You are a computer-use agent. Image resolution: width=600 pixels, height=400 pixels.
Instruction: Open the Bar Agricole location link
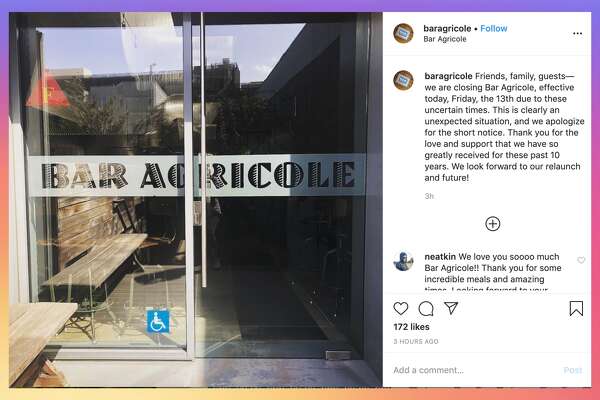445,39
